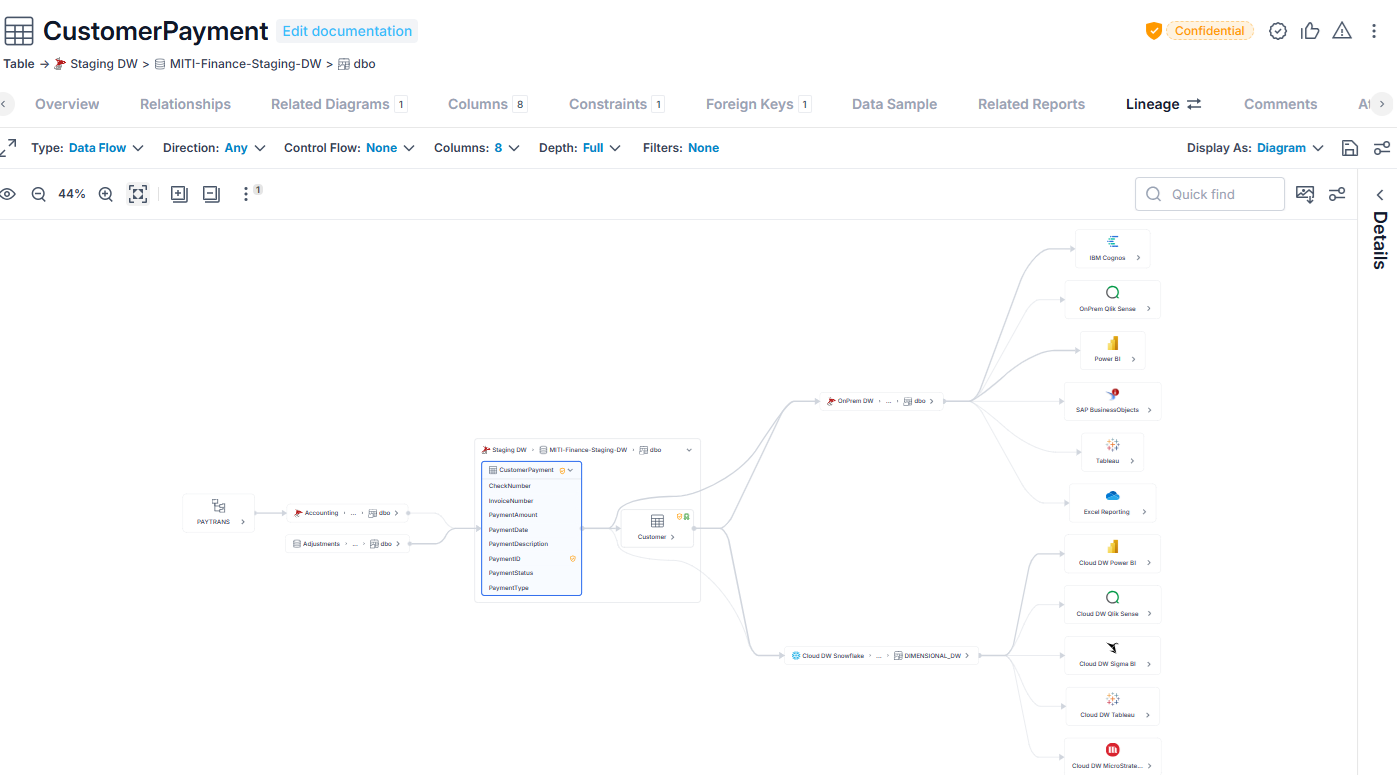Toggle fullscreen expand arrows icon
The image size is (1397, 775).
click(x=8, y=148)
